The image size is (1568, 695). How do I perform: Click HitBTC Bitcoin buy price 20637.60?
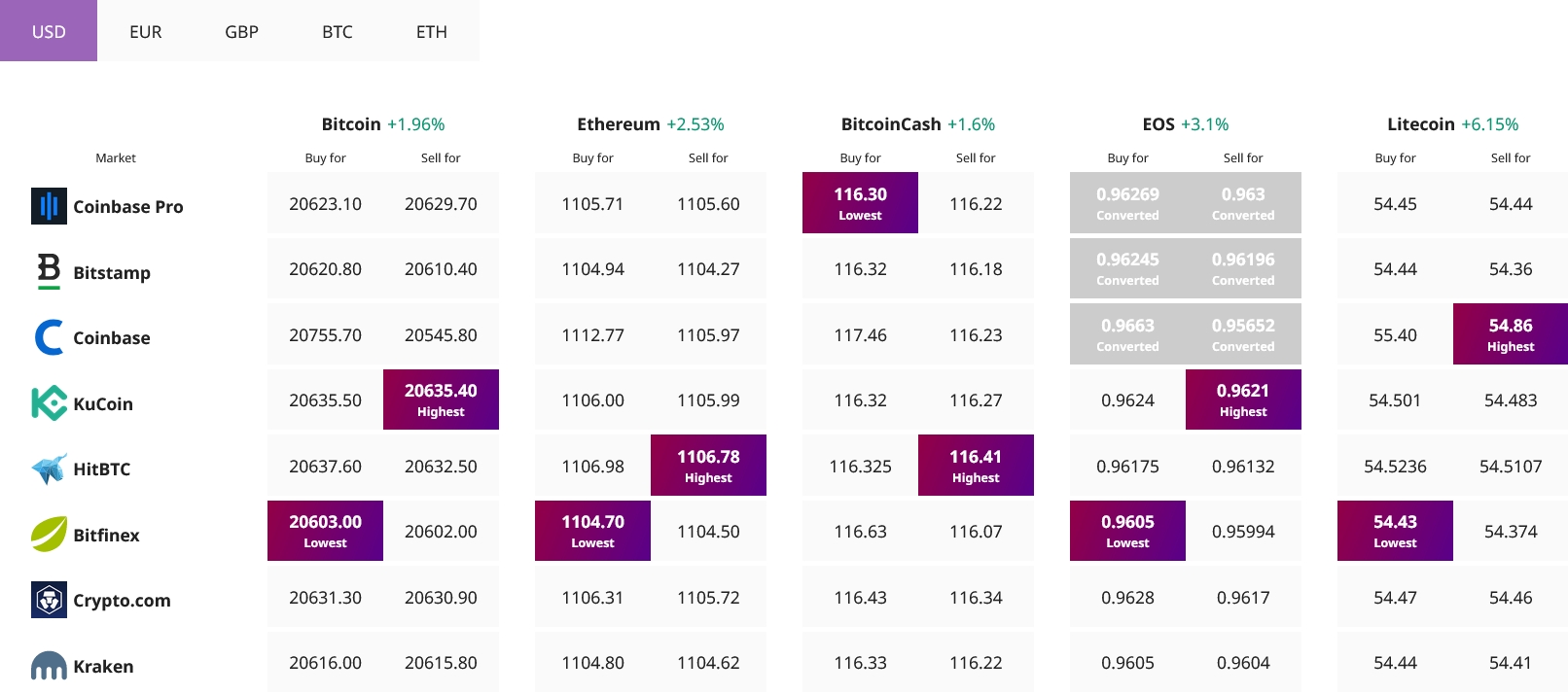[x=325, y=467]
